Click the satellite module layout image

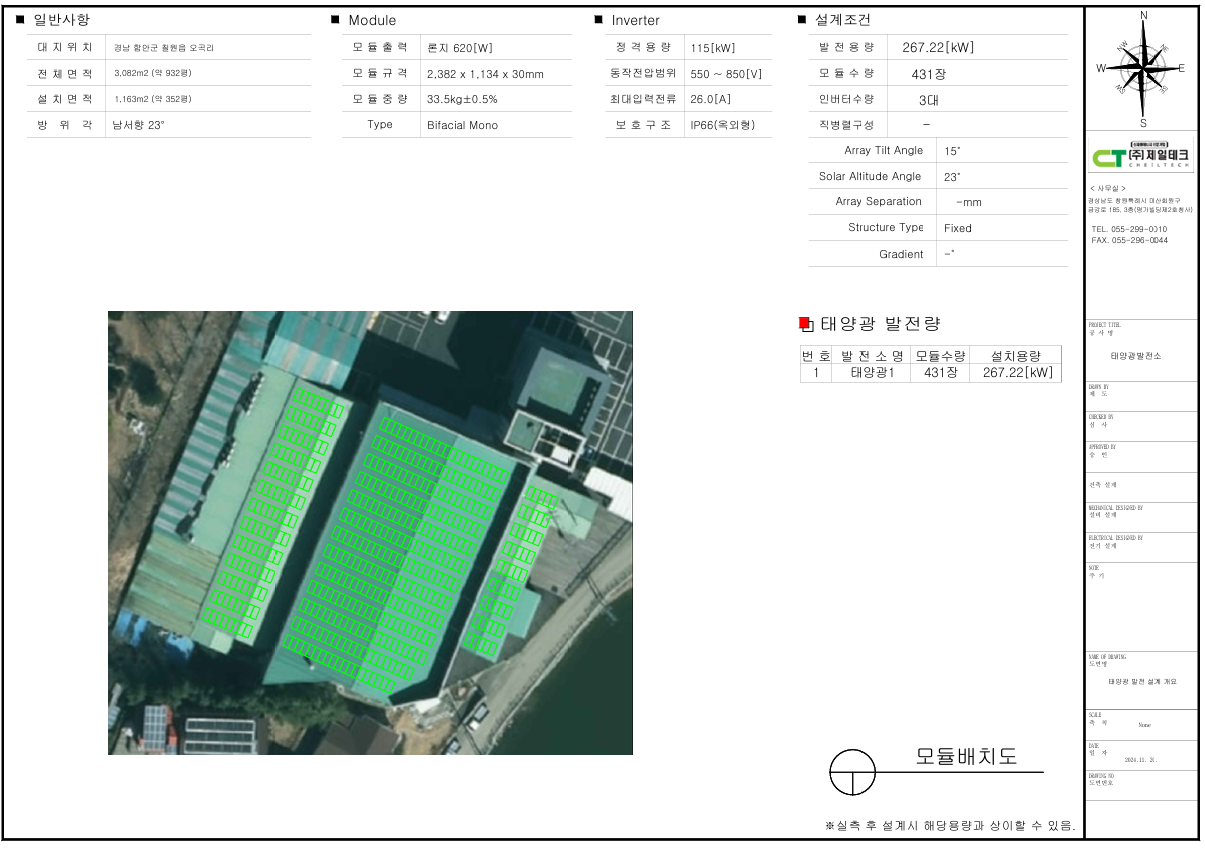[370, 532]
